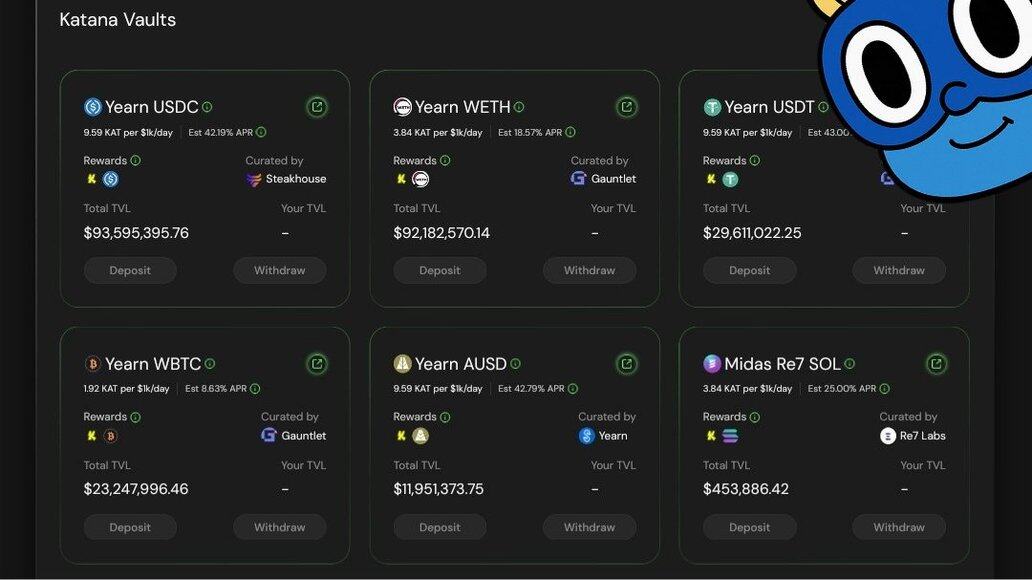Deposit into Yearn AUSD vault
The width and height of the screenshot is (1032, 580).
pos(439,527)
